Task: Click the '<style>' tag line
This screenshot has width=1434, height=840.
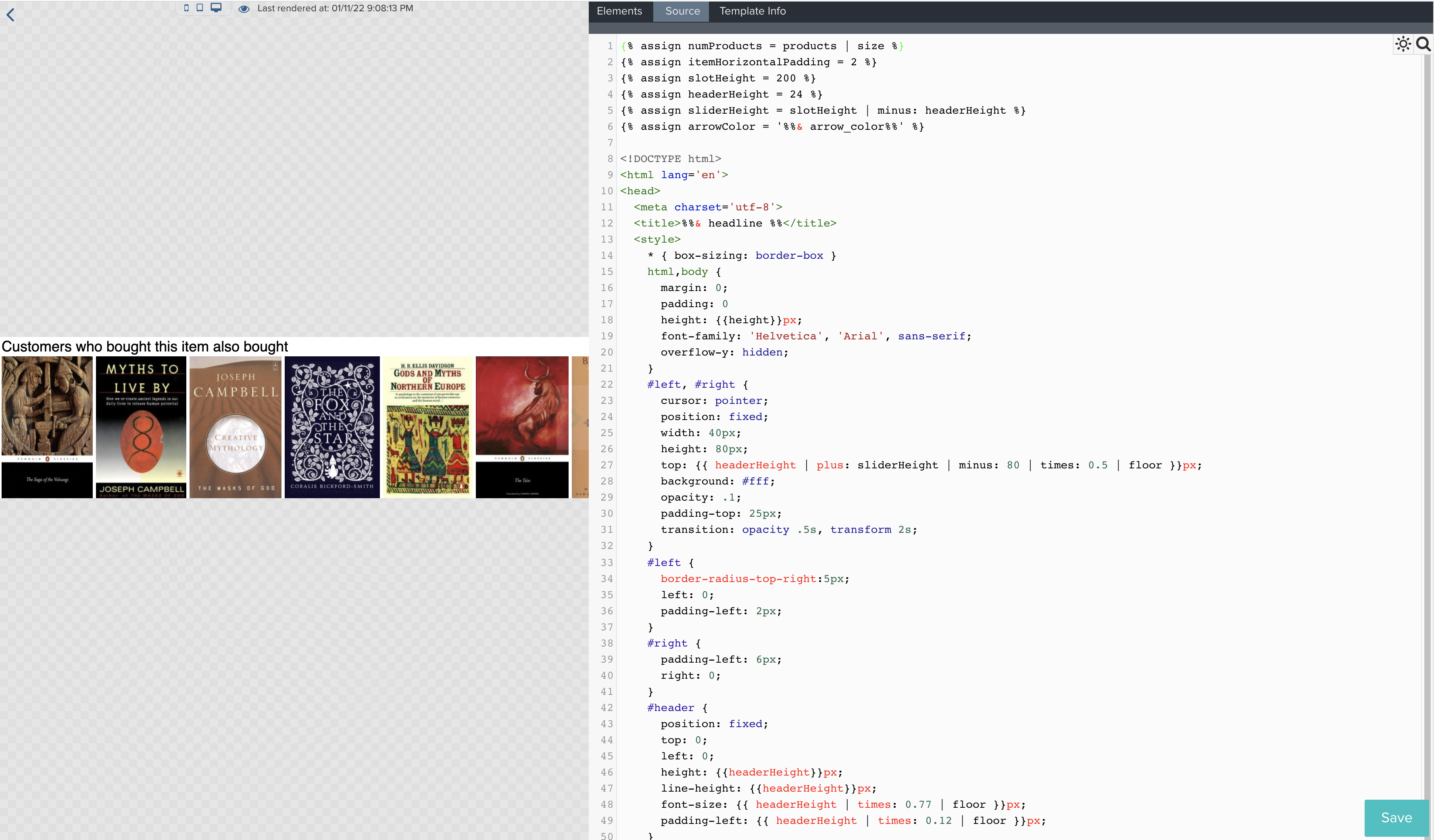Action: pos(657,239)
